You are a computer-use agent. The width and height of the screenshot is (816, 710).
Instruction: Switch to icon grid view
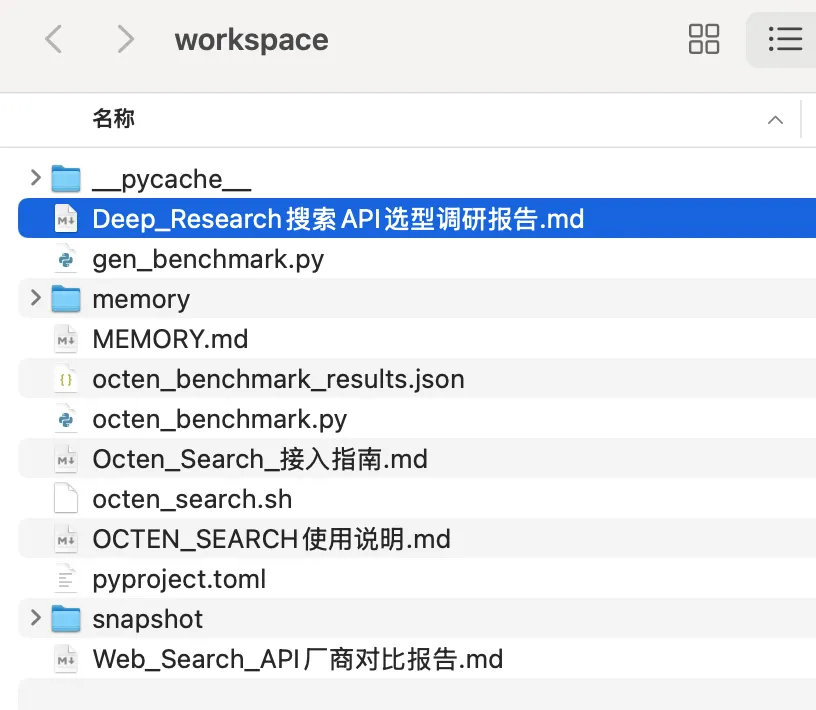704,40
